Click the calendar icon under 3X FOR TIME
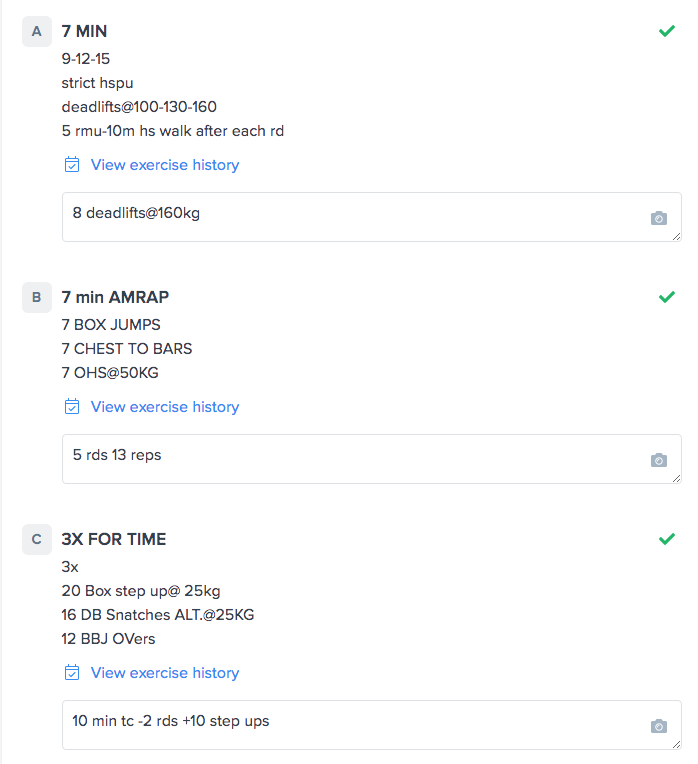 [72, 673]
